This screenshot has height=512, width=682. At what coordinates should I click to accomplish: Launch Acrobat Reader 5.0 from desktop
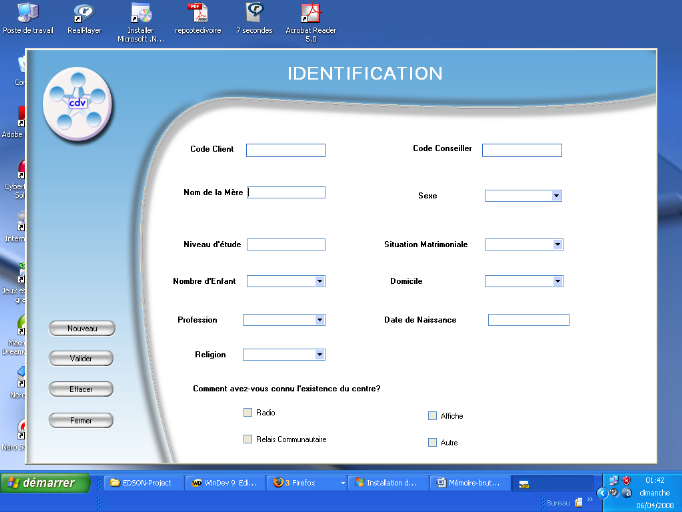tap(310, 14)
